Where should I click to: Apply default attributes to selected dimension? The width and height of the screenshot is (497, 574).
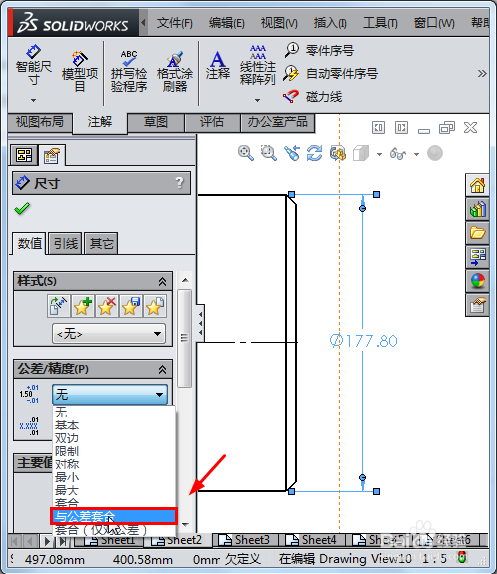59,306
